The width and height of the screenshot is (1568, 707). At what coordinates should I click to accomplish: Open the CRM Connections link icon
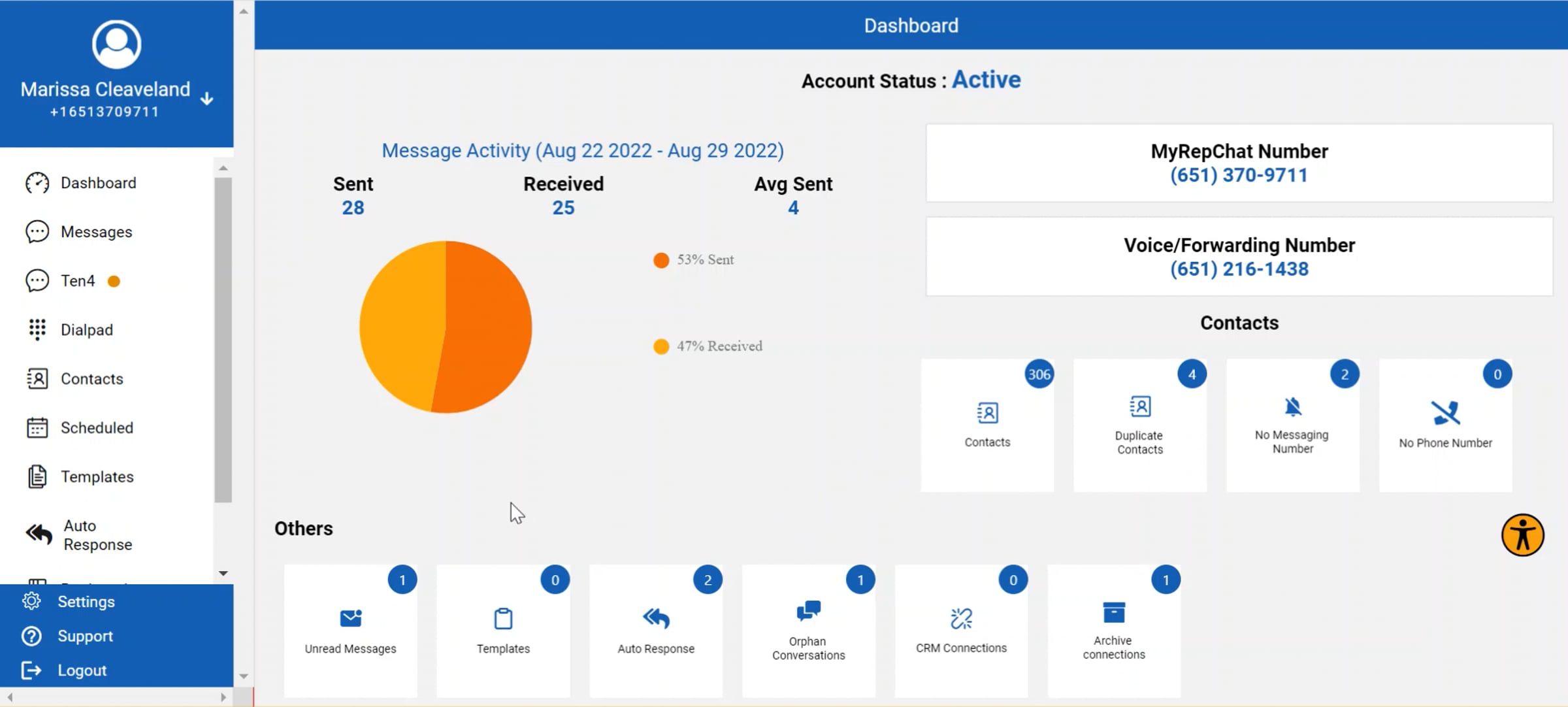(x=961, y=617)
